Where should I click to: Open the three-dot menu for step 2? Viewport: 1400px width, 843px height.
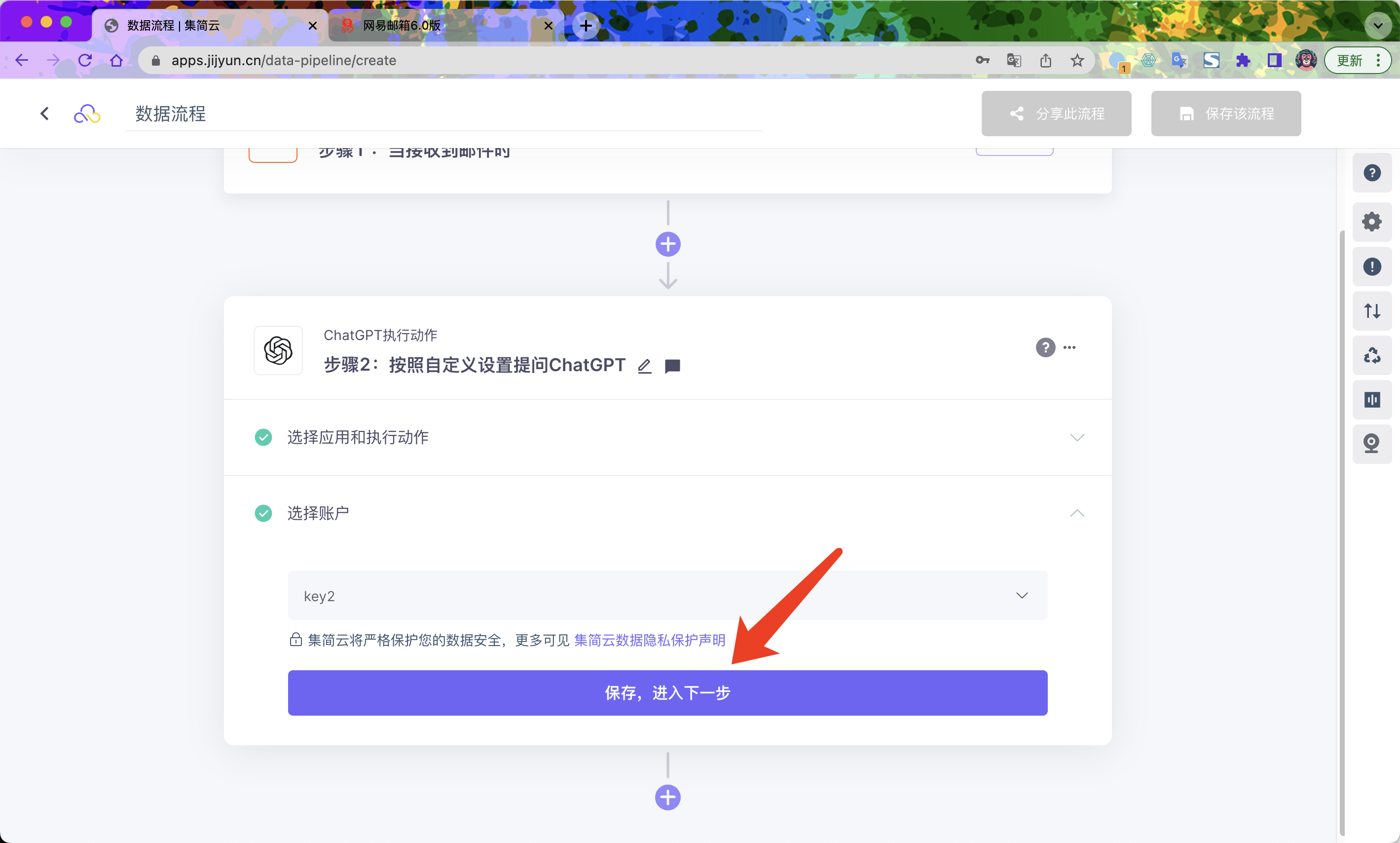1069,347
